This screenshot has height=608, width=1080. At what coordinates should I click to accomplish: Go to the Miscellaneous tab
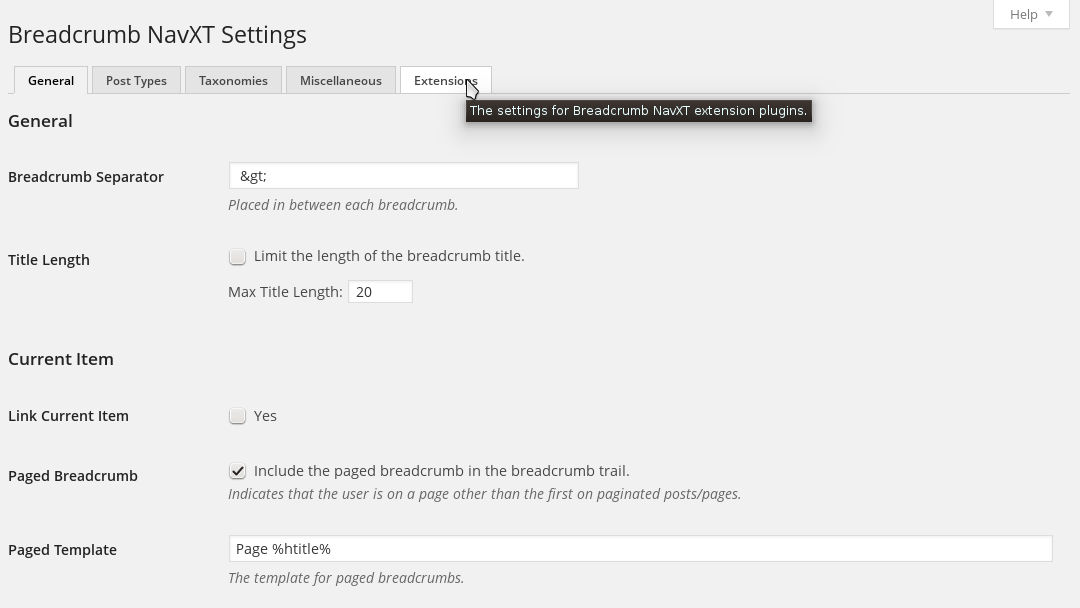pos(340,81)
